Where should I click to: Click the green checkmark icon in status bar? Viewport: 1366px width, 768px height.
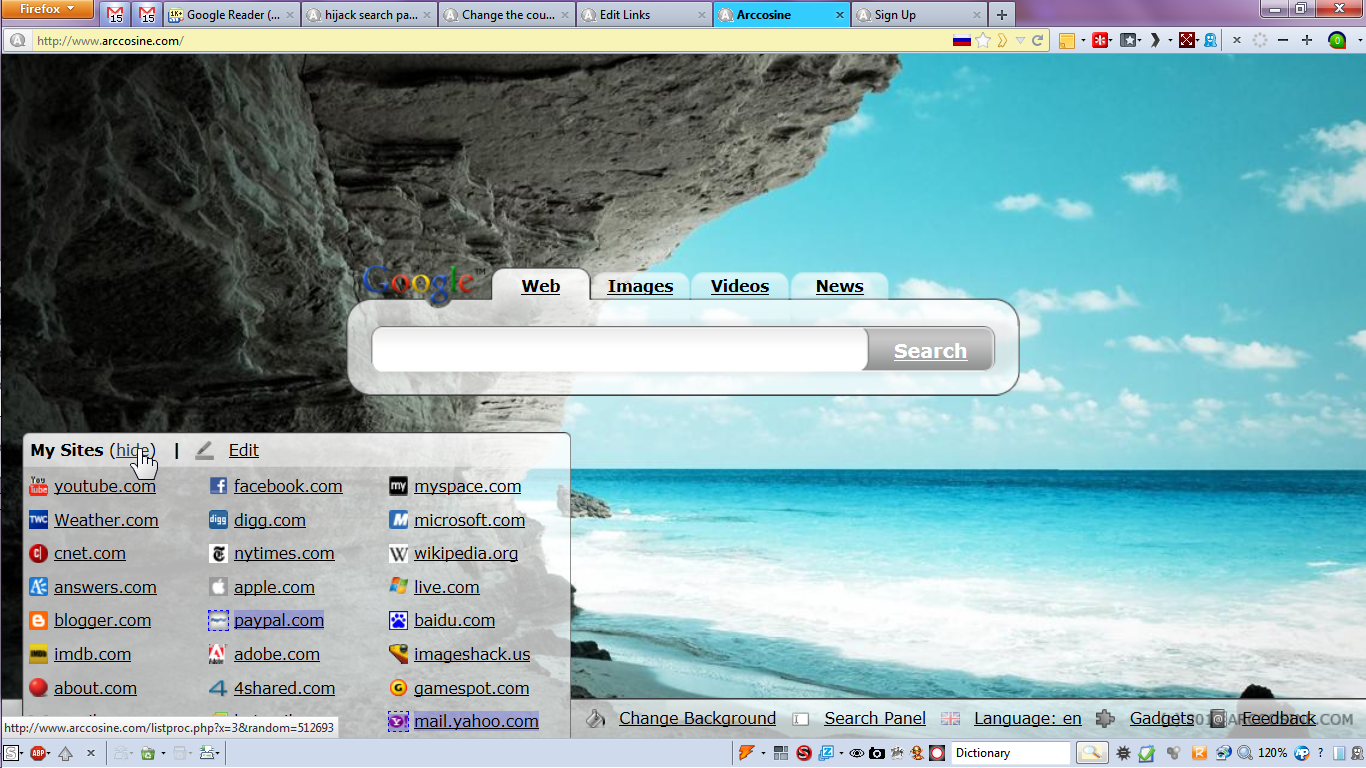[1147, 753]
